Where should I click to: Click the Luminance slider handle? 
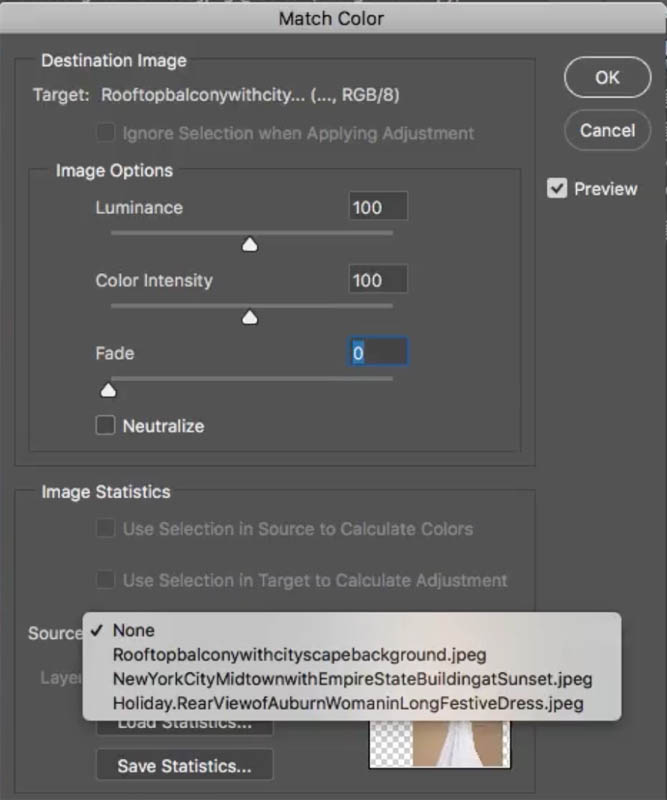pos(250,244)
